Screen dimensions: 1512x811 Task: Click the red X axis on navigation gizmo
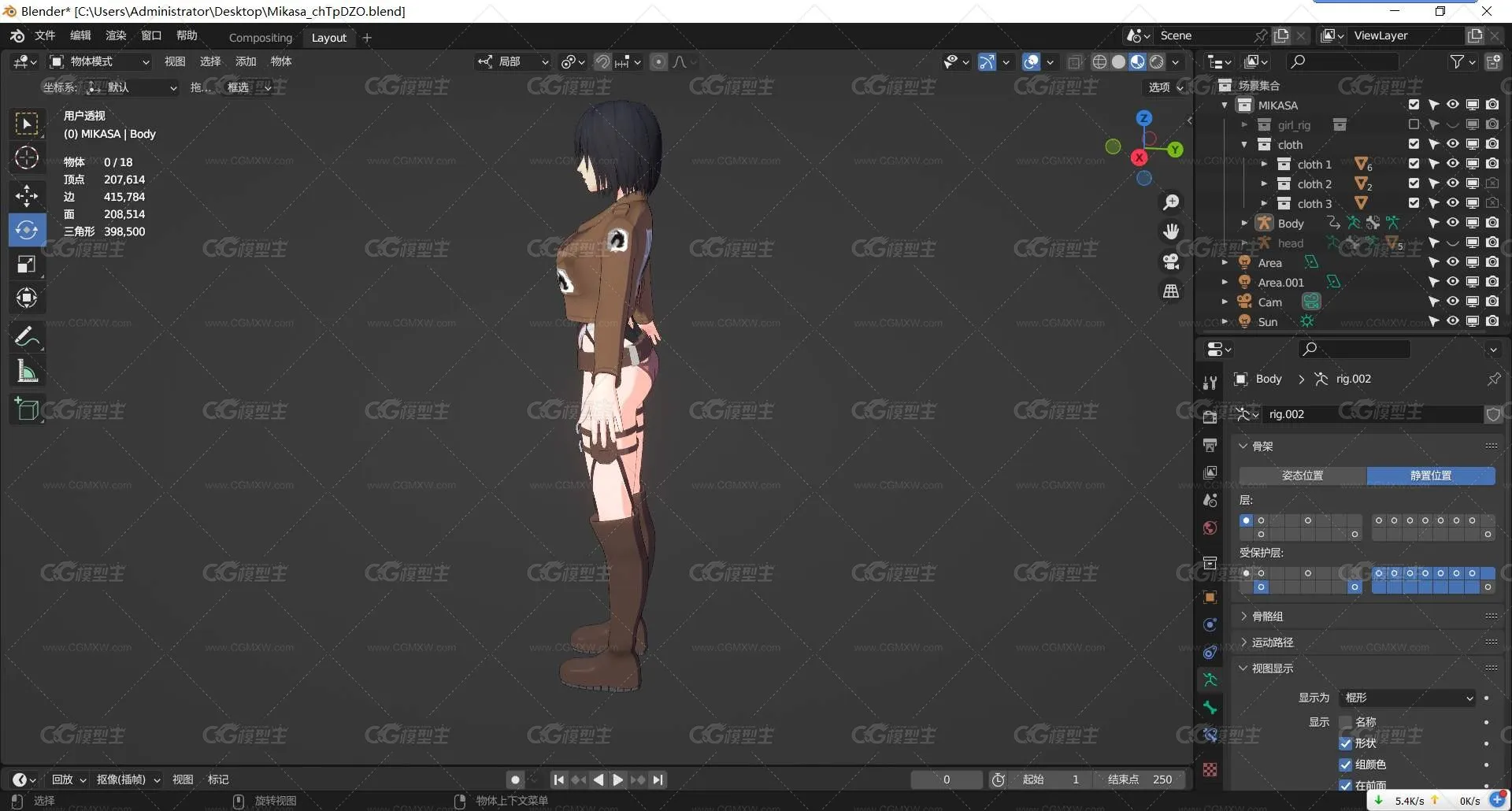coord(1139,157)
